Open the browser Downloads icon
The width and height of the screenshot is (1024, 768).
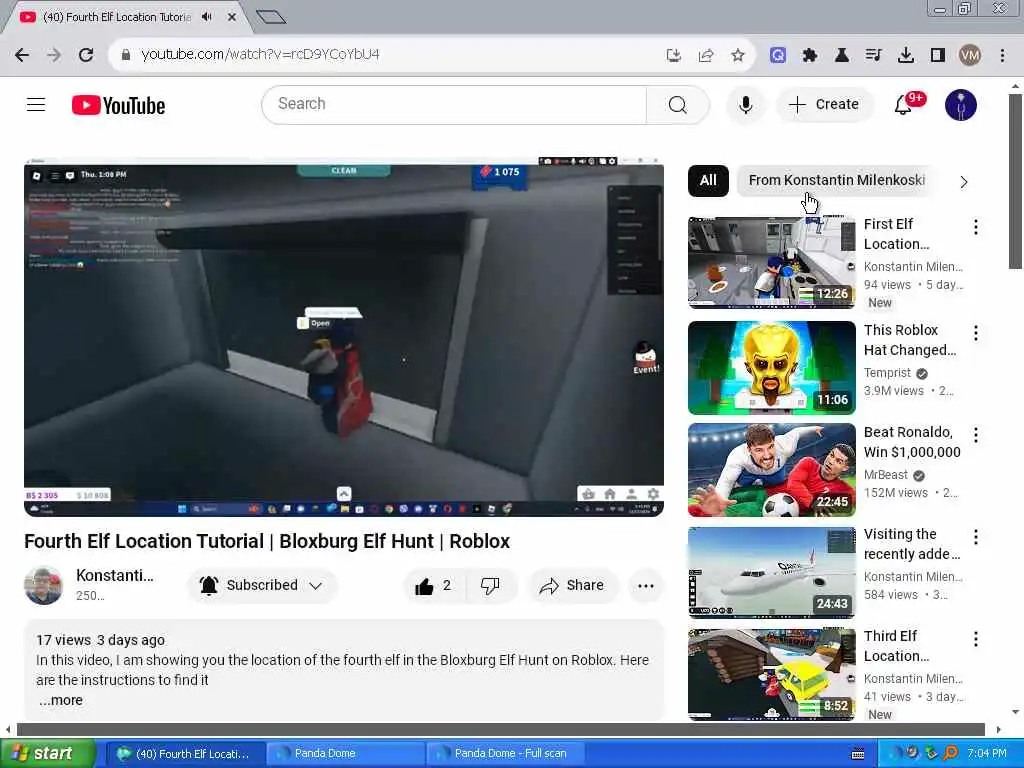(x=906, y=55)
